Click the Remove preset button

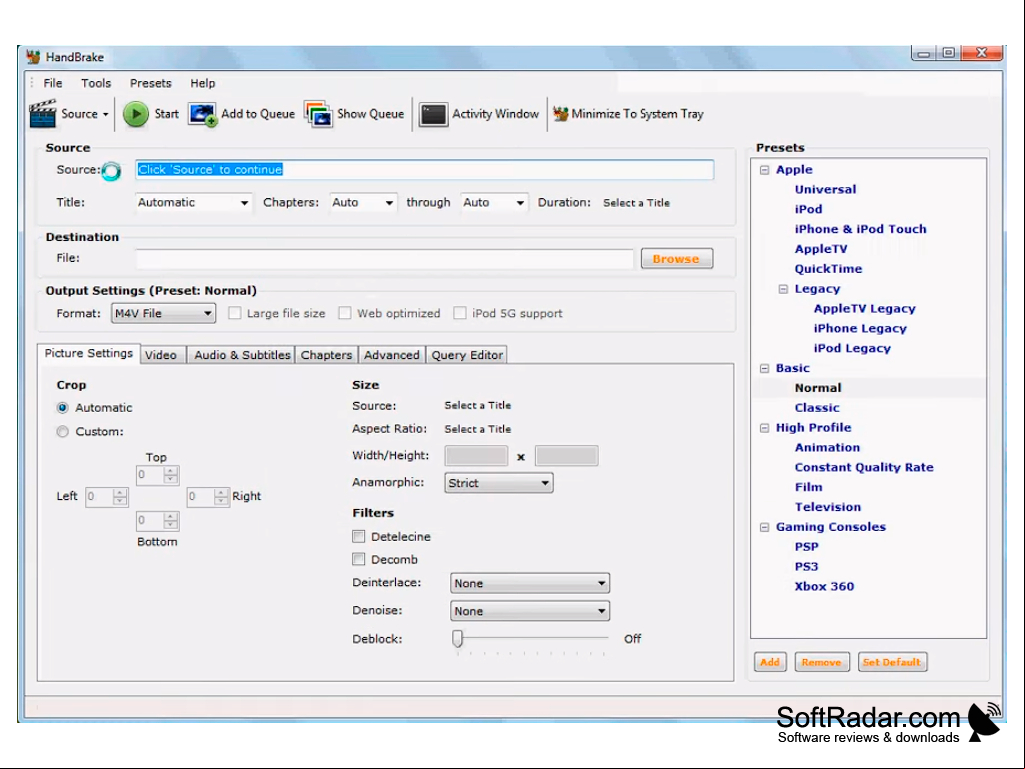pyautogui.click(x=822, y=662)
